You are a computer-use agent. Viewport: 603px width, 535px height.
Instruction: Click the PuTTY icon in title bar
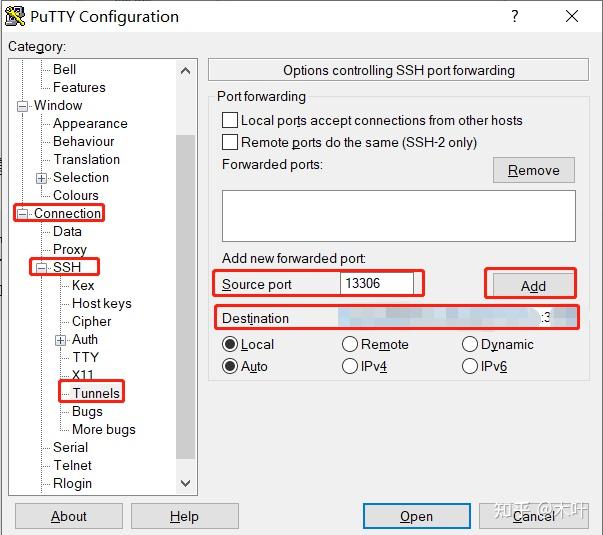15,16
